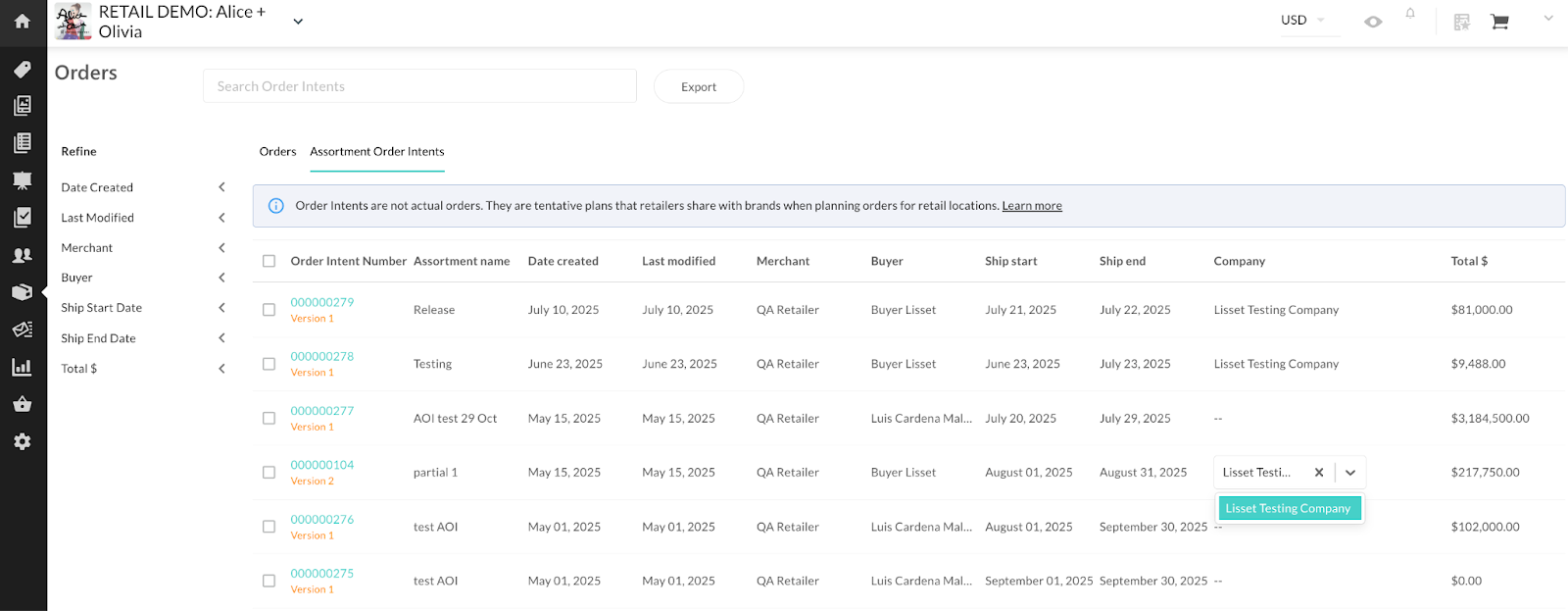Viewport: 1568px width, 611px height.
Task: Open the bar chart reports icon
Action: point(22,367)
